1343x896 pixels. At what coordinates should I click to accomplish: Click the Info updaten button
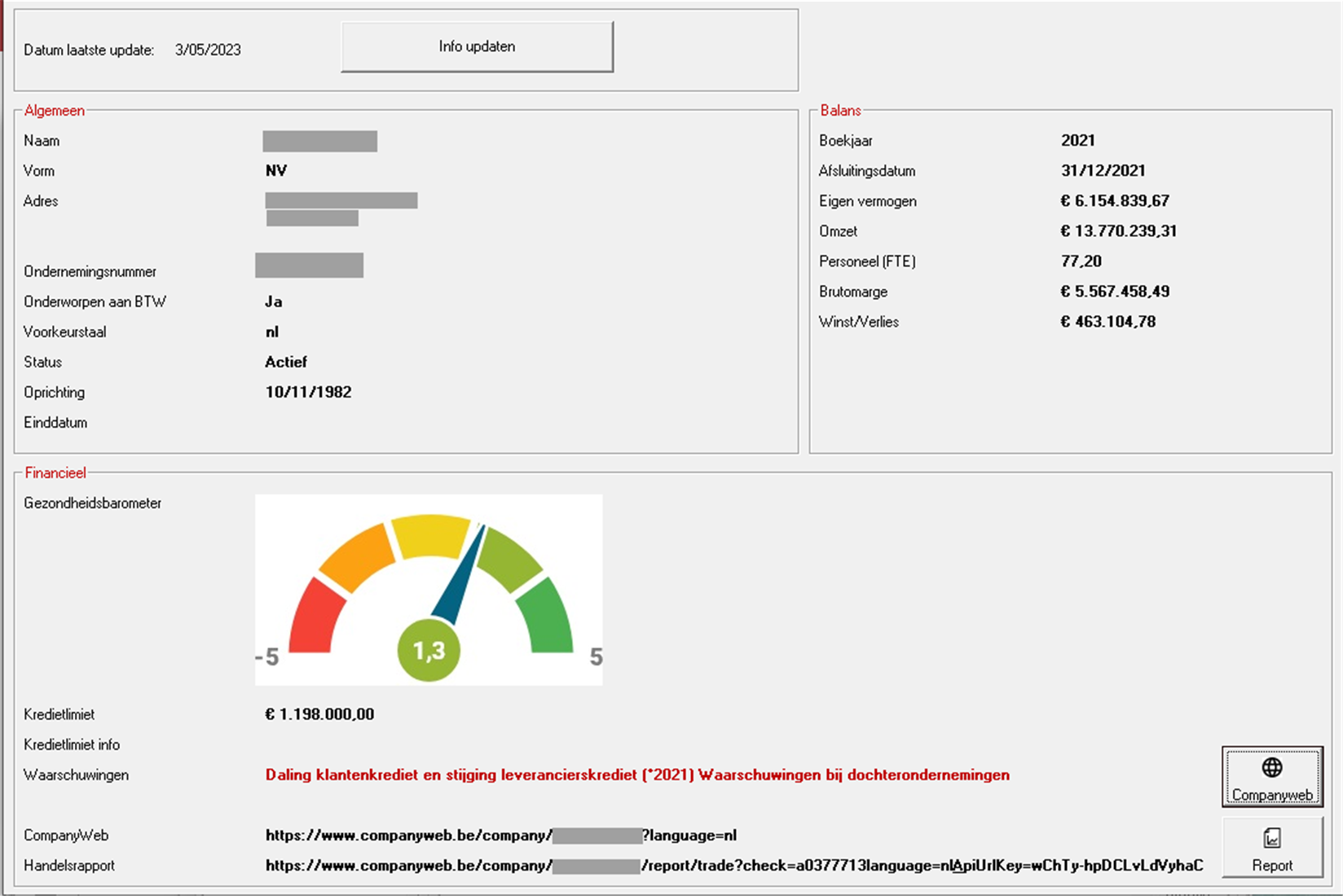477,47
